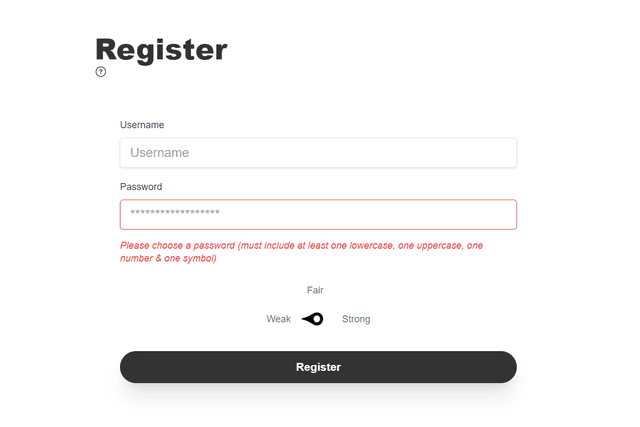Click the large Register page heading
This screenshot has height=427, width=640.
[162, 48]
